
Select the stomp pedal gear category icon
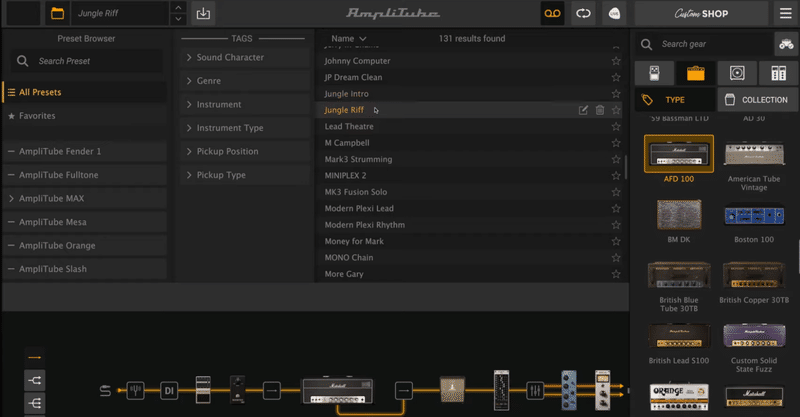654,73
